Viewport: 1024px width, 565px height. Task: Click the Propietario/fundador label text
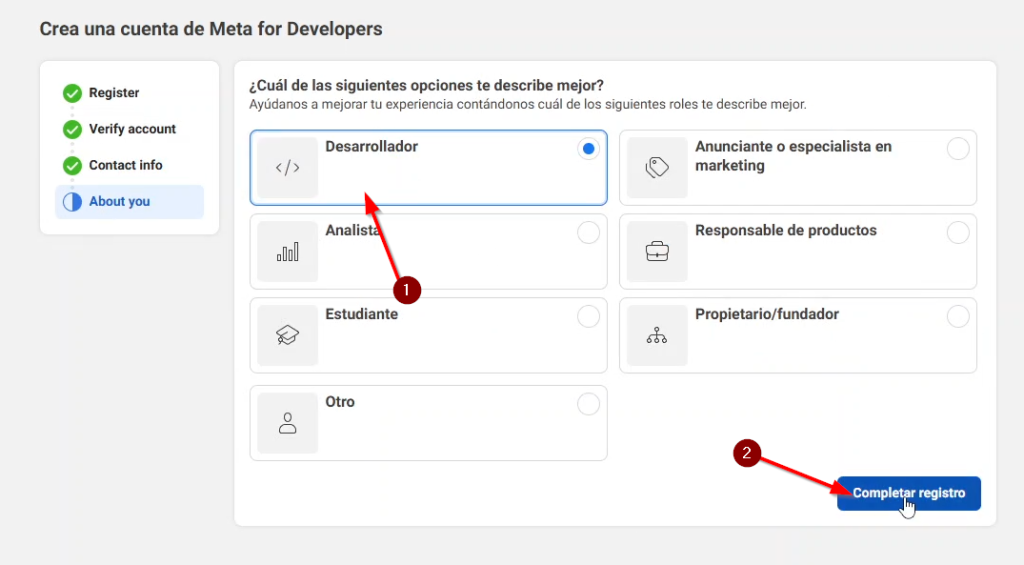pos(767,314)
